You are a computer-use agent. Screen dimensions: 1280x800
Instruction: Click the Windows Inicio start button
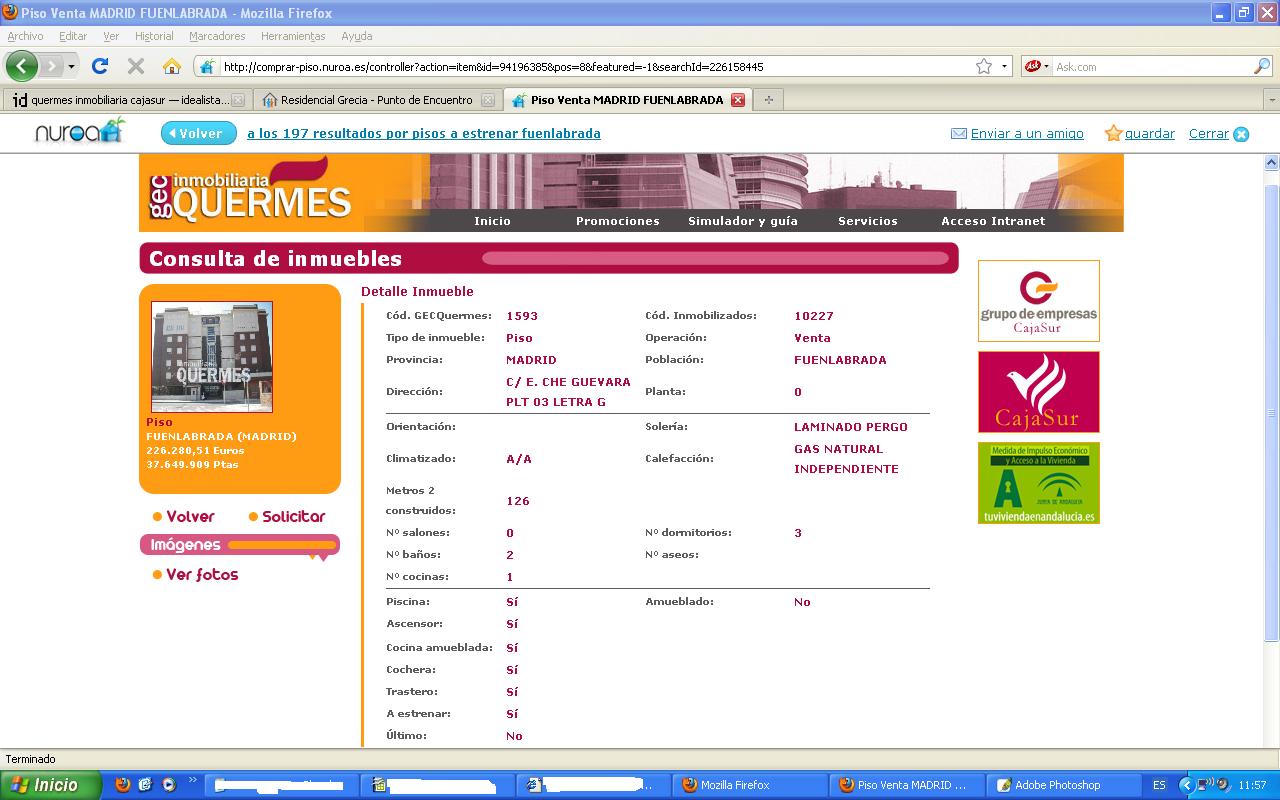click(x=50, y=785)
